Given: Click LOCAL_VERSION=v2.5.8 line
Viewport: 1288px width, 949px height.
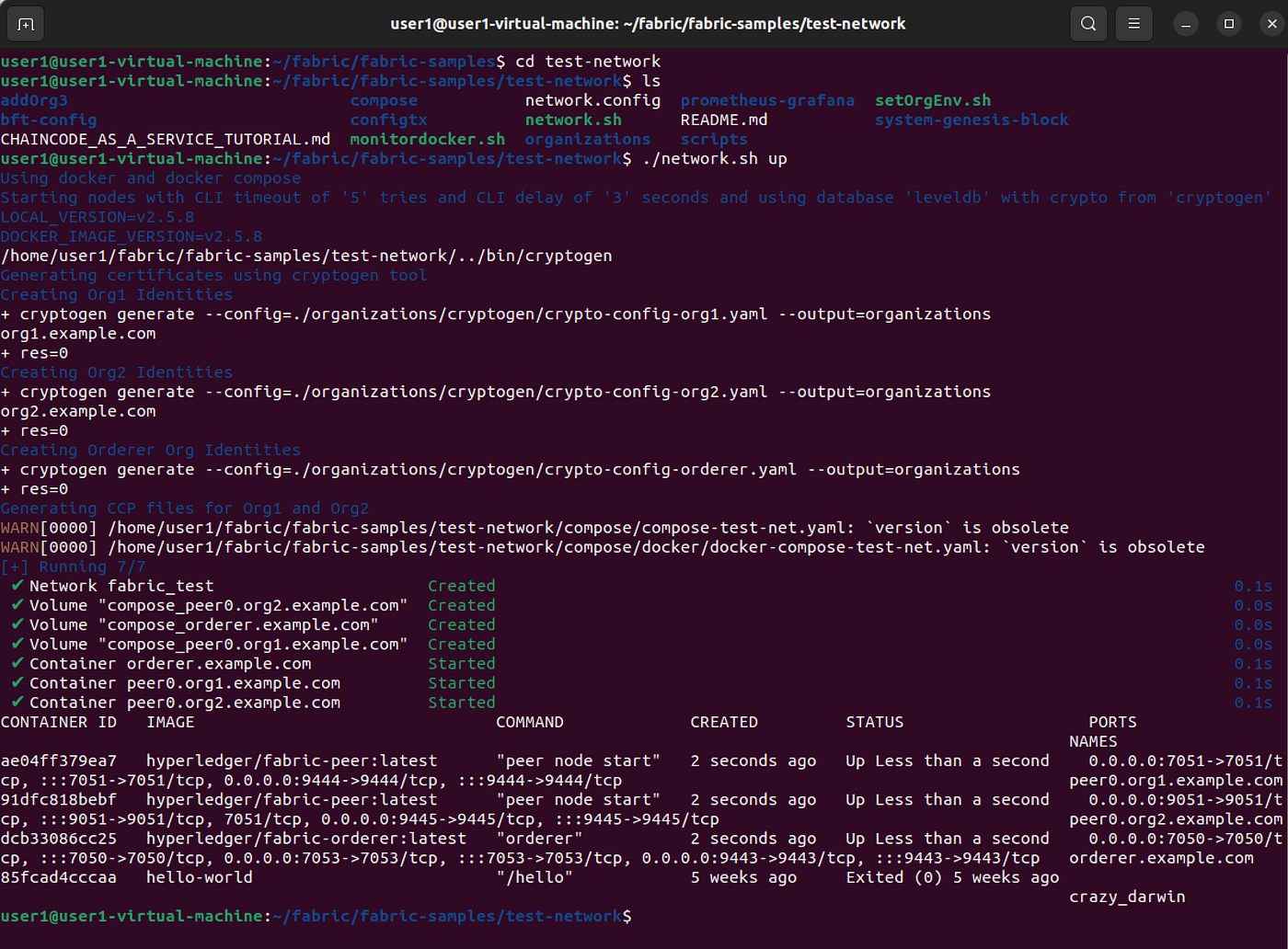Looking at the screenshot, I should (x=98, y=217).
